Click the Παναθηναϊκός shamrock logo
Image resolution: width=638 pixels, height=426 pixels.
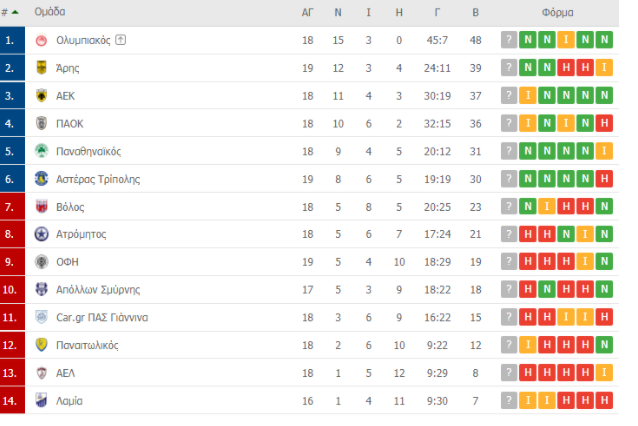pyautogui.click(x=41, y=151)
